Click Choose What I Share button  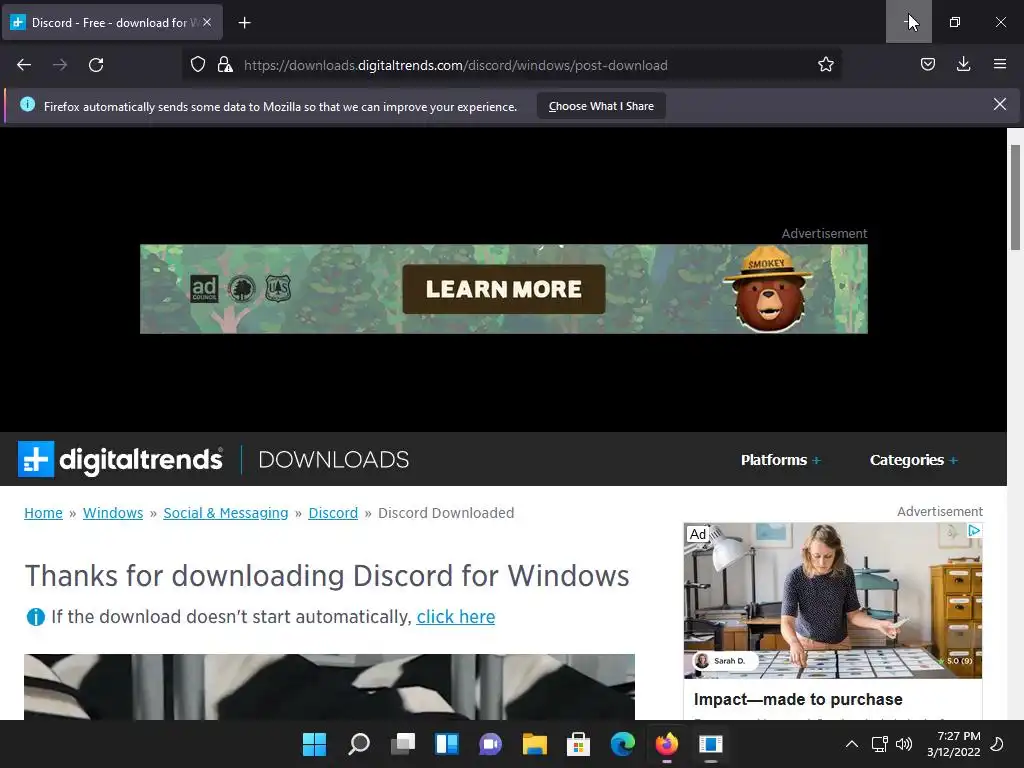pos(601,106)
